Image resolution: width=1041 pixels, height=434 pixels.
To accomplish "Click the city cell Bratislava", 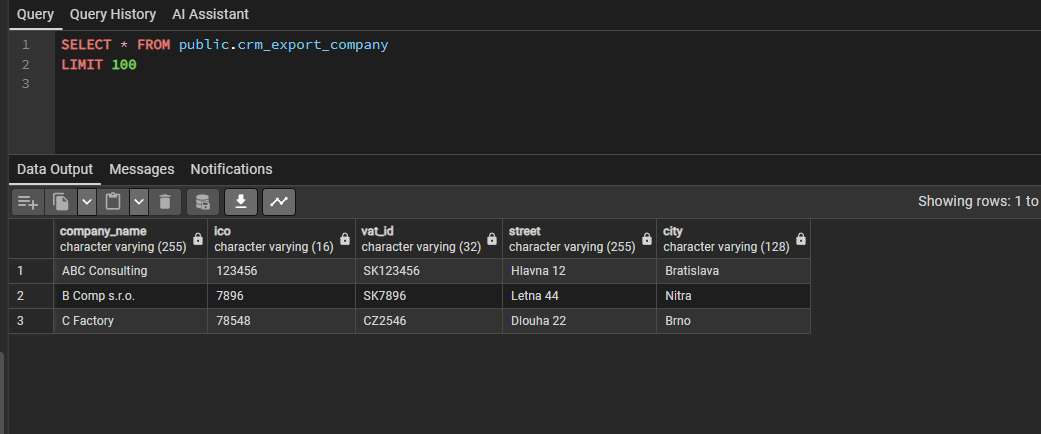I will click(x=734, y=271).
